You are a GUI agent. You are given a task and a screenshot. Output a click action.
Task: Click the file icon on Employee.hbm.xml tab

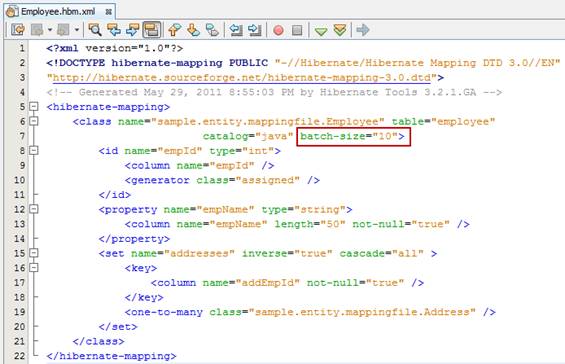pyautogui.click(x=12, y=12)
